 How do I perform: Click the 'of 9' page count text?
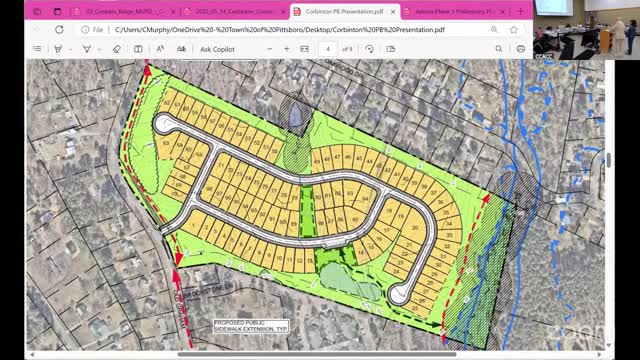[x=347, y=49]
